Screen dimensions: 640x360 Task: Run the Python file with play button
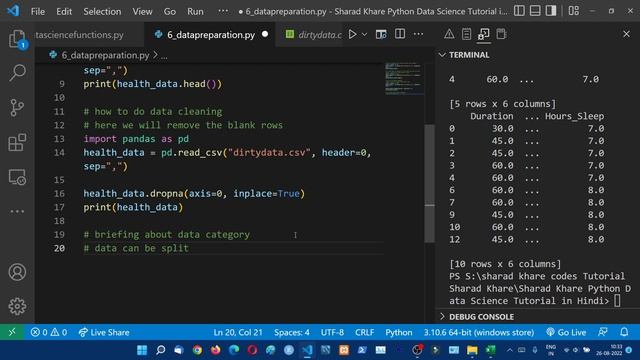pyautogui.click(x=352, y=34)
